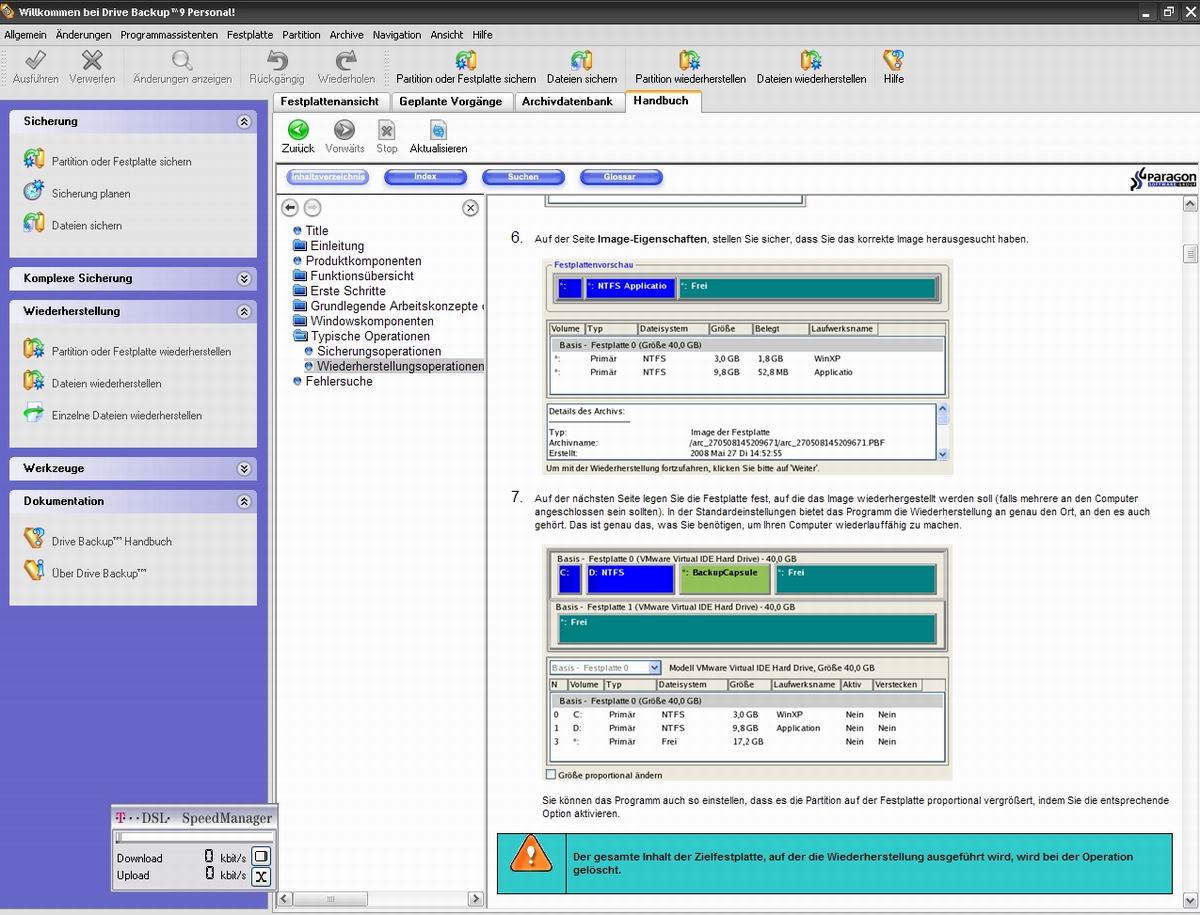The width and height of the screenshot is (1200, 915).
Task: Collapse the Dokumentation panel
Action: pos(244,501)
